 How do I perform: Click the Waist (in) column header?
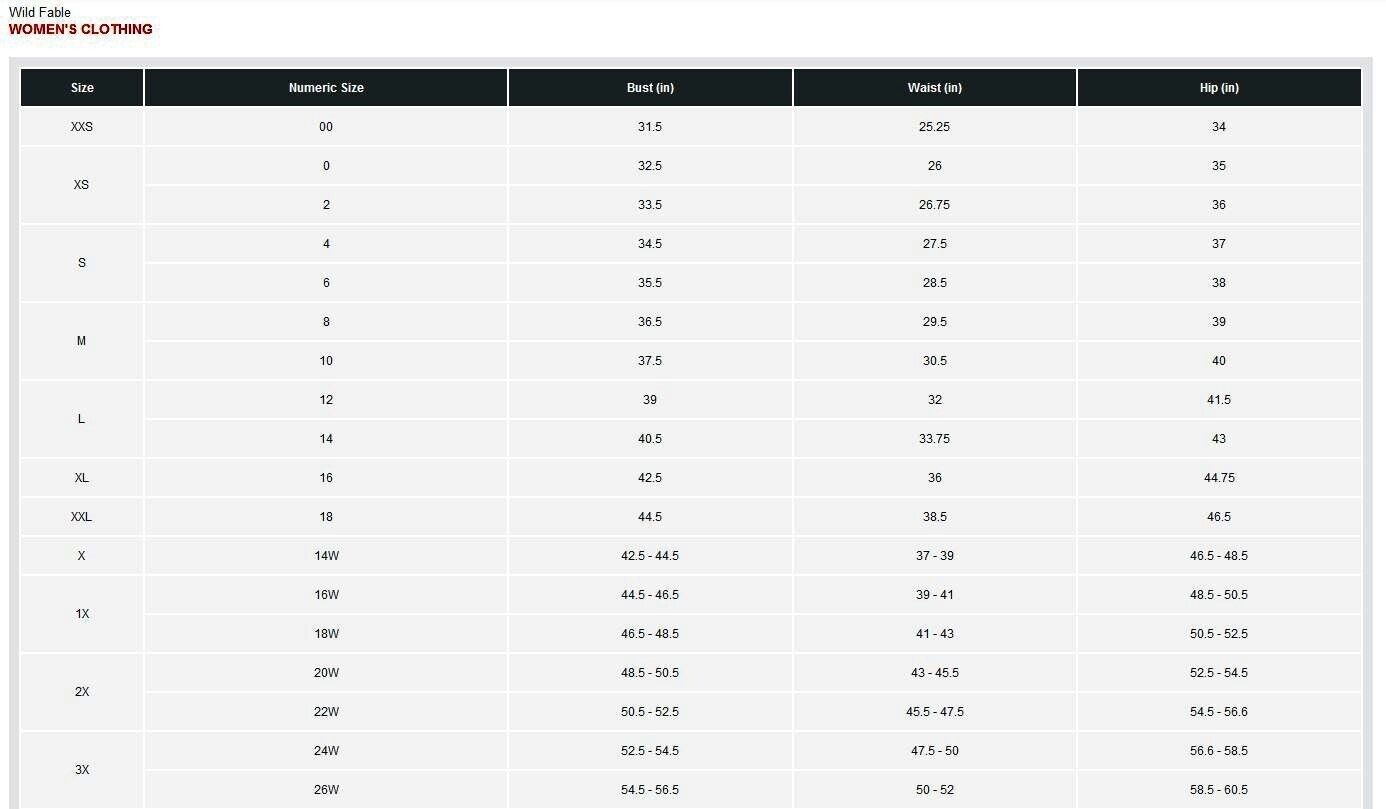point(935,88)
